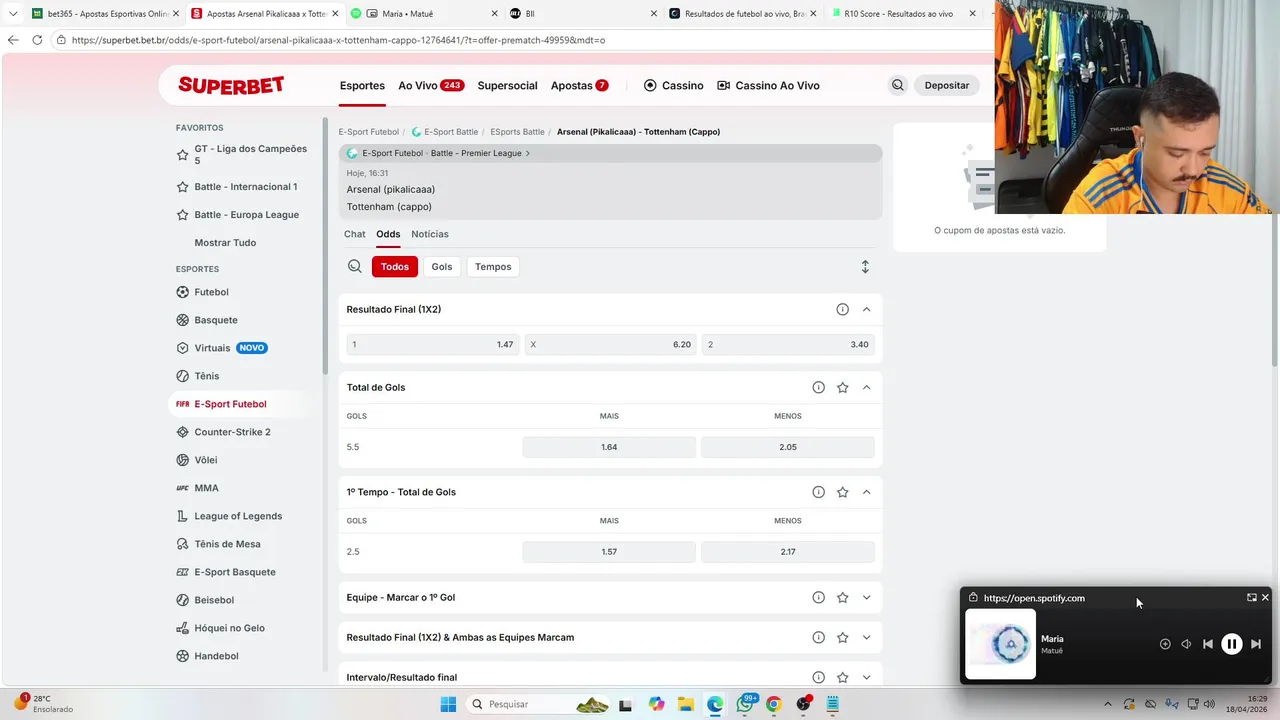
Task: Favorite the Intervalo/Resultado final market star
Action: [x=842, y=677]
